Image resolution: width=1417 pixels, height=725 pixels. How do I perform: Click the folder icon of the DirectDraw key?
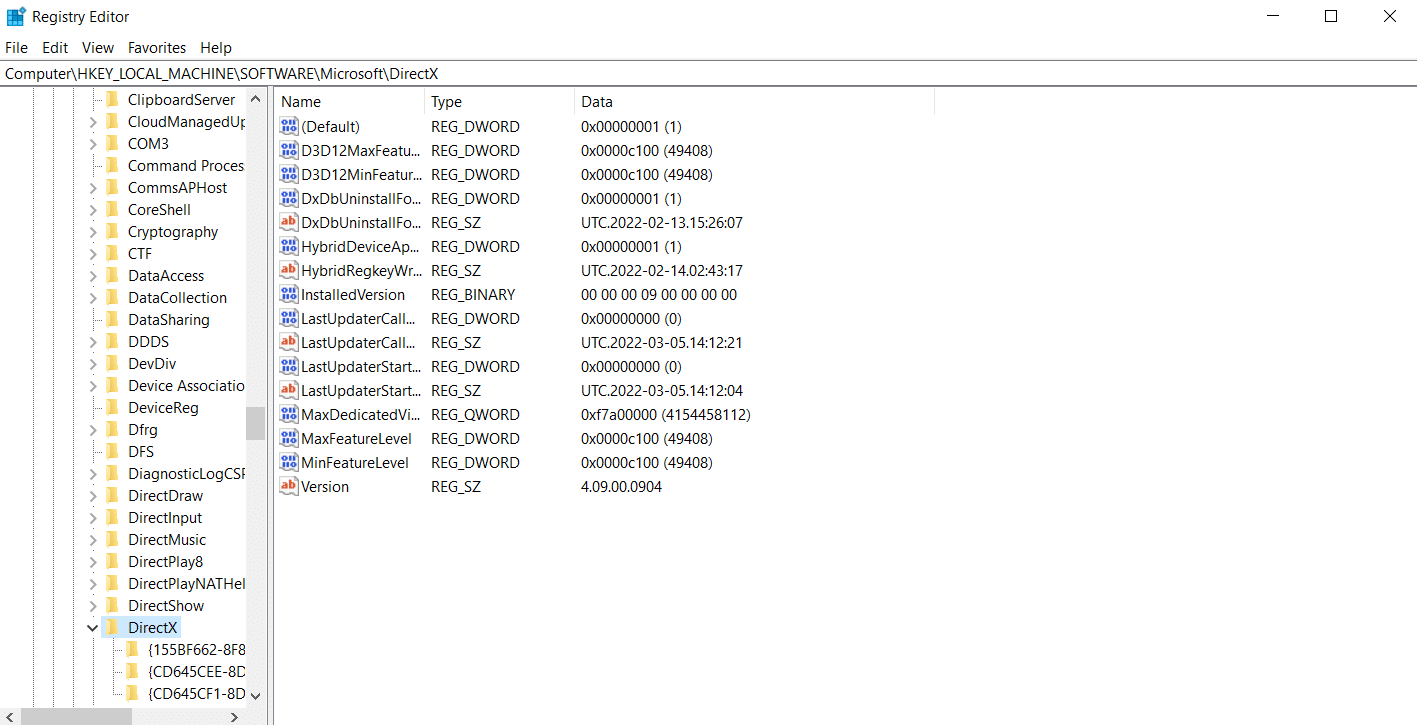113,496
